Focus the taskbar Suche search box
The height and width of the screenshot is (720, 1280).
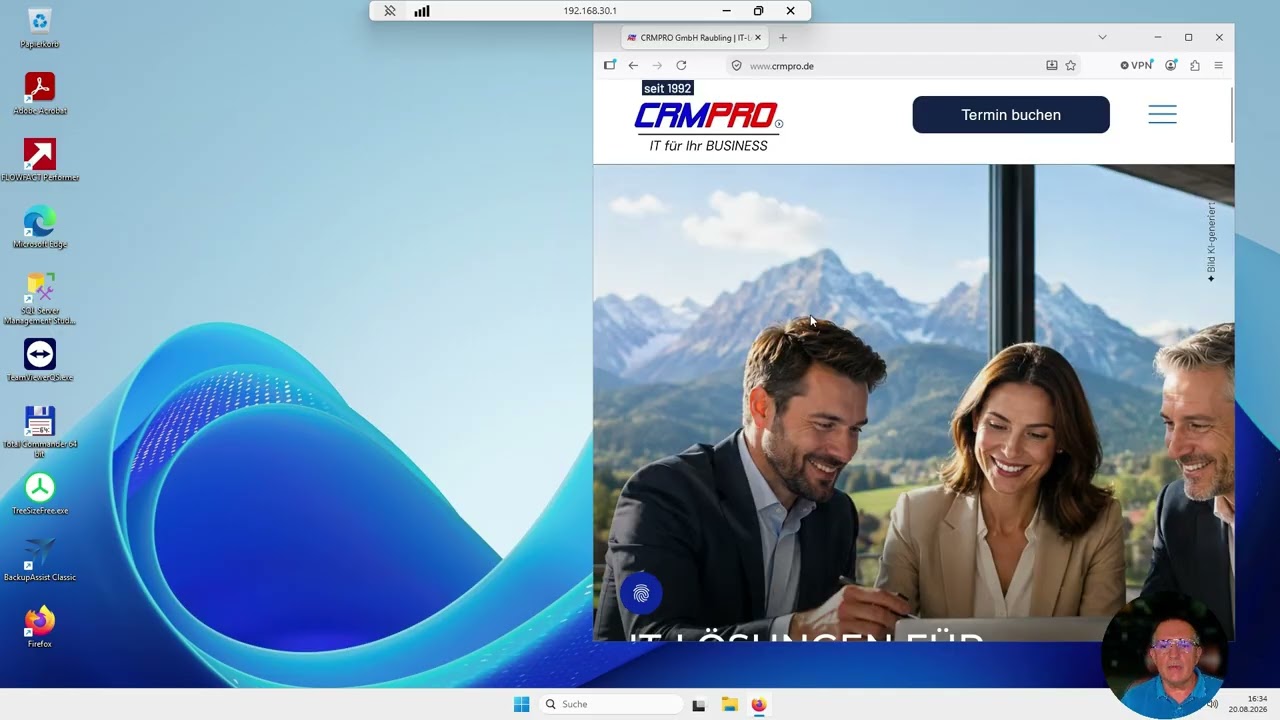click(611, 704)
